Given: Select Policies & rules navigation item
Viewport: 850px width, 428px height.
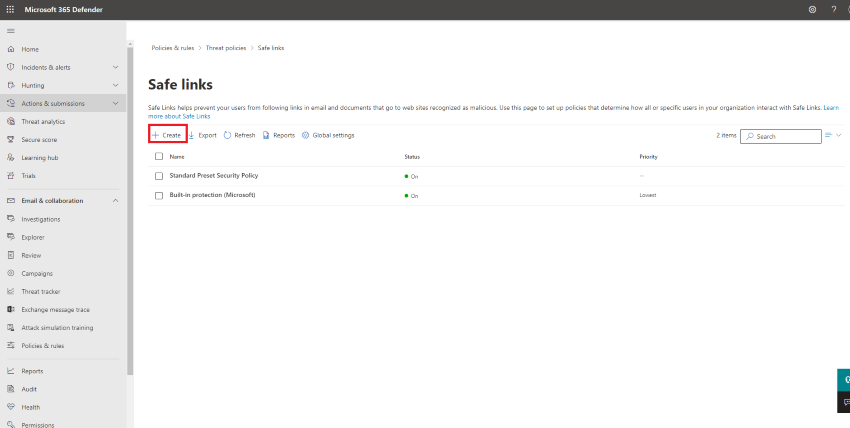Looking at the screenshot, I should tap(43, 346).
